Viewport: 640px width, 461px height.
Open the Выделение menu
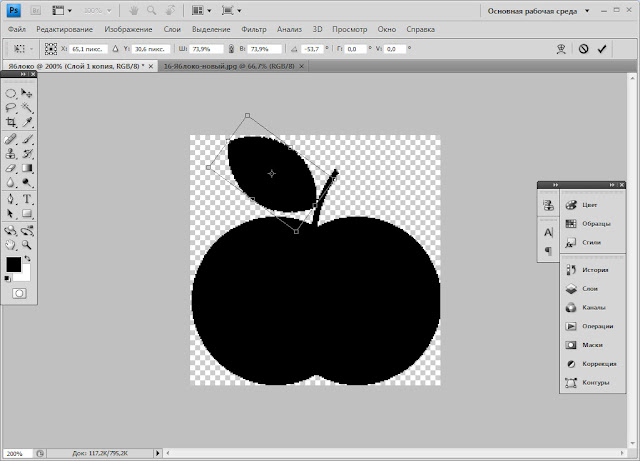(211, 29)
